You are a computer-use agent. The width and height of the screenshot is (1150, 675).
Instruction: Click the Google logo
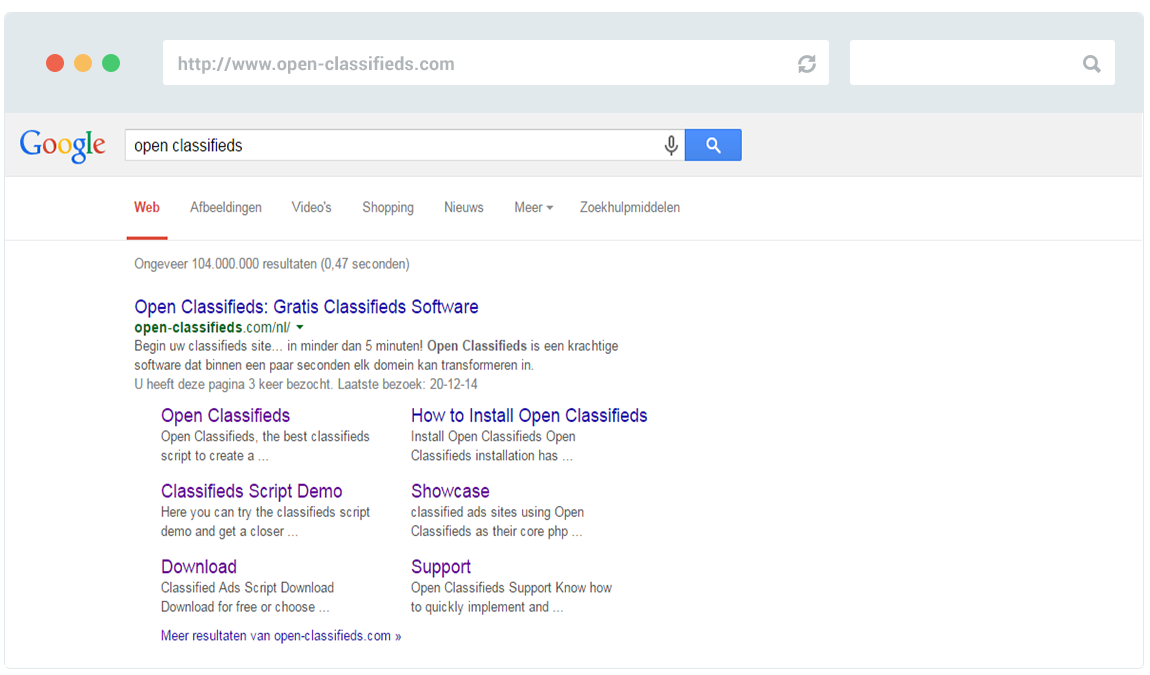62,145
